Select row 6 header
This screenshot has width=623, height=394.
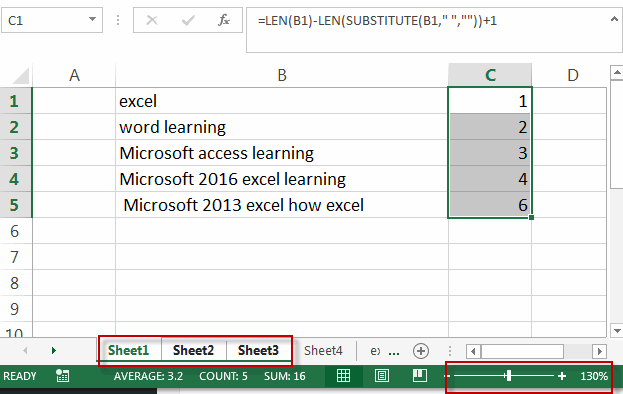point(14,231)
